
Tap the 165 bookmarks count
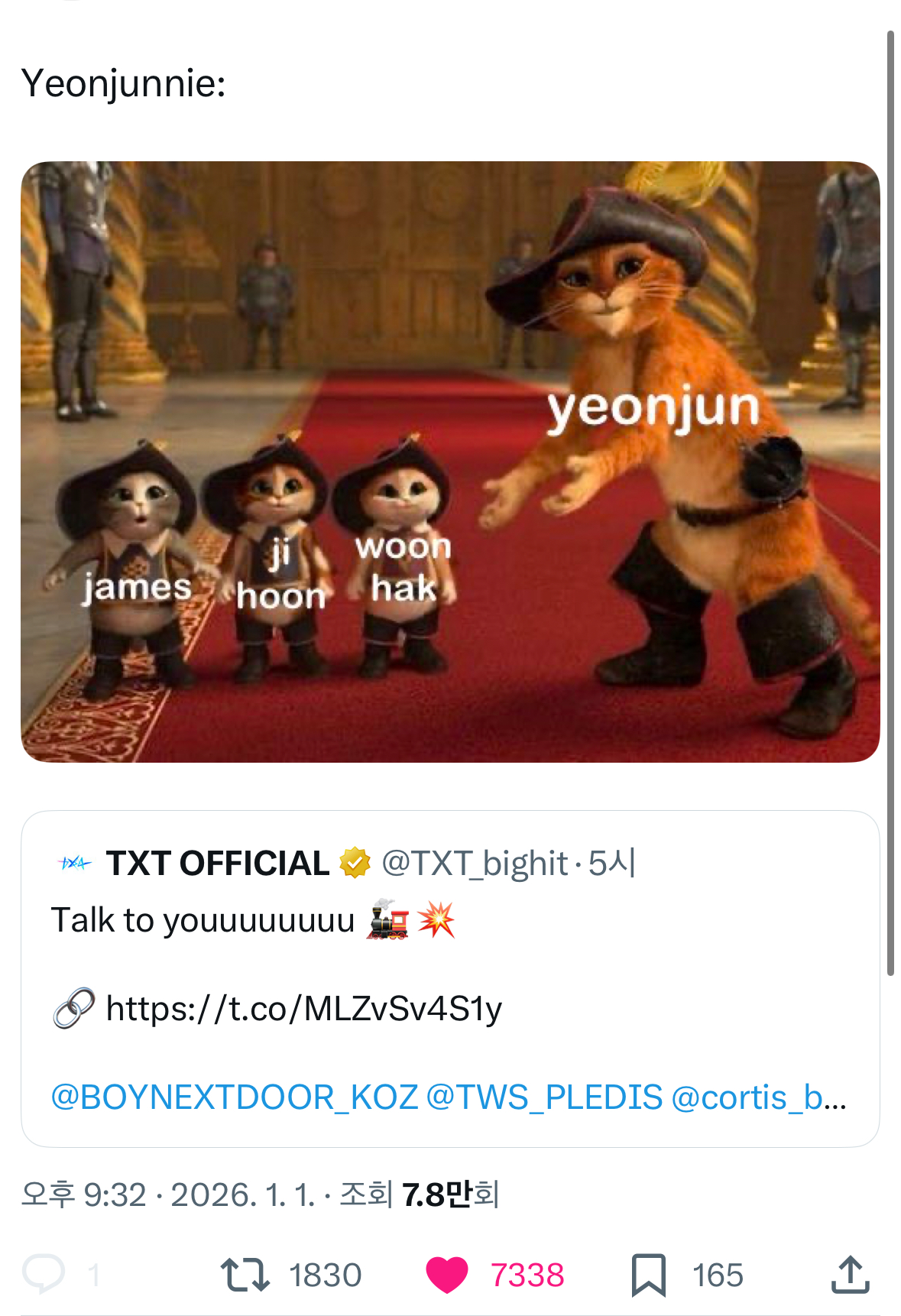[x=718, y=1275]
